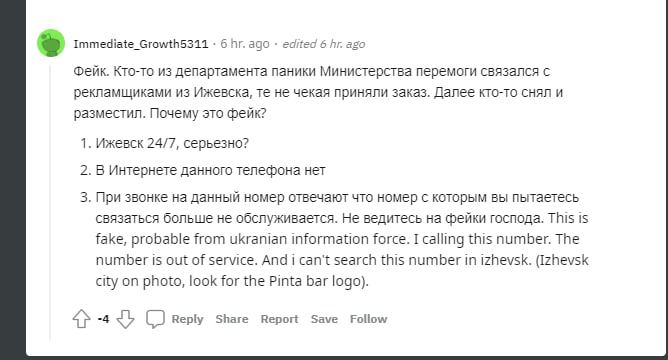Click the 'edited 6 hr. ago' label

tap(324, 44)
